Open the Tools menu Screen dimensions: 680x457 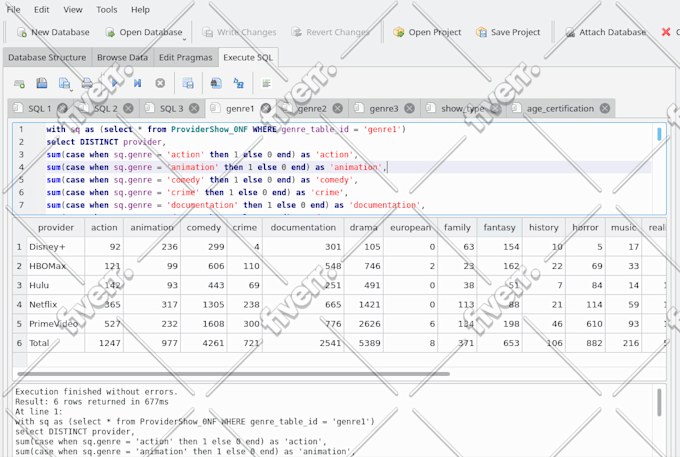tap(107, 10)
